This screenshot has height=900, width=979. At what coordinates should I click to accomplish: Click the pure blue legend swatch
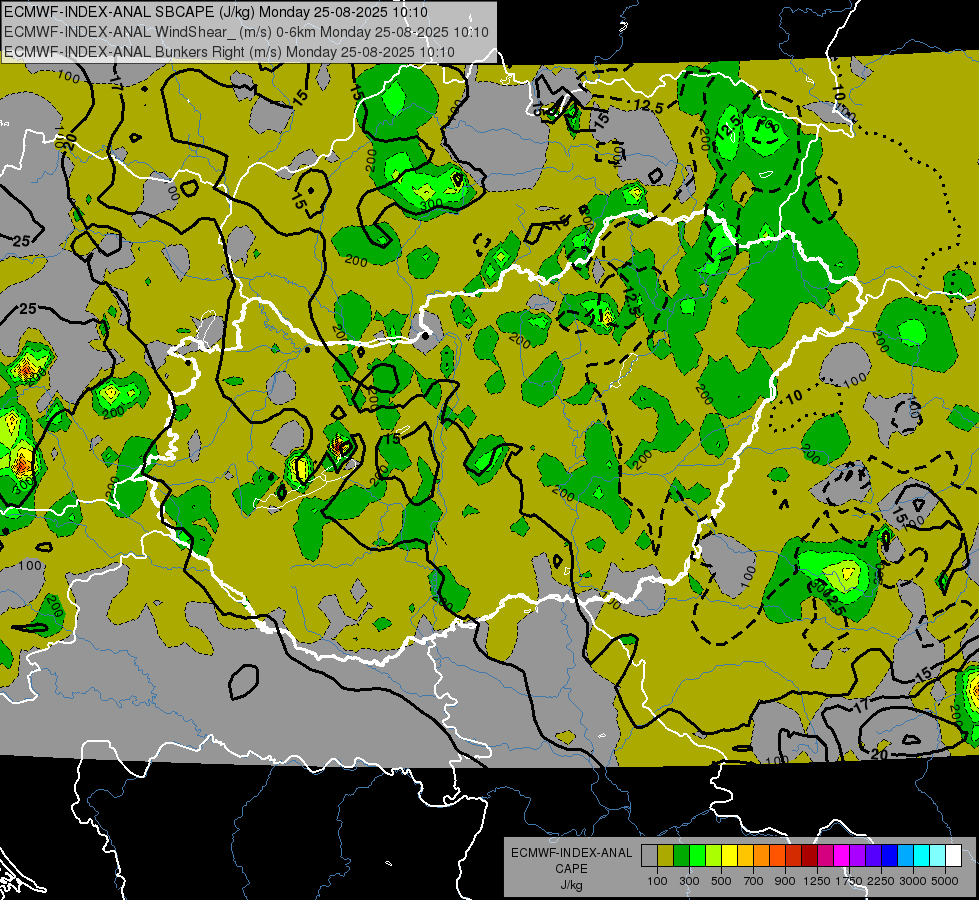(x=890, y=856)
